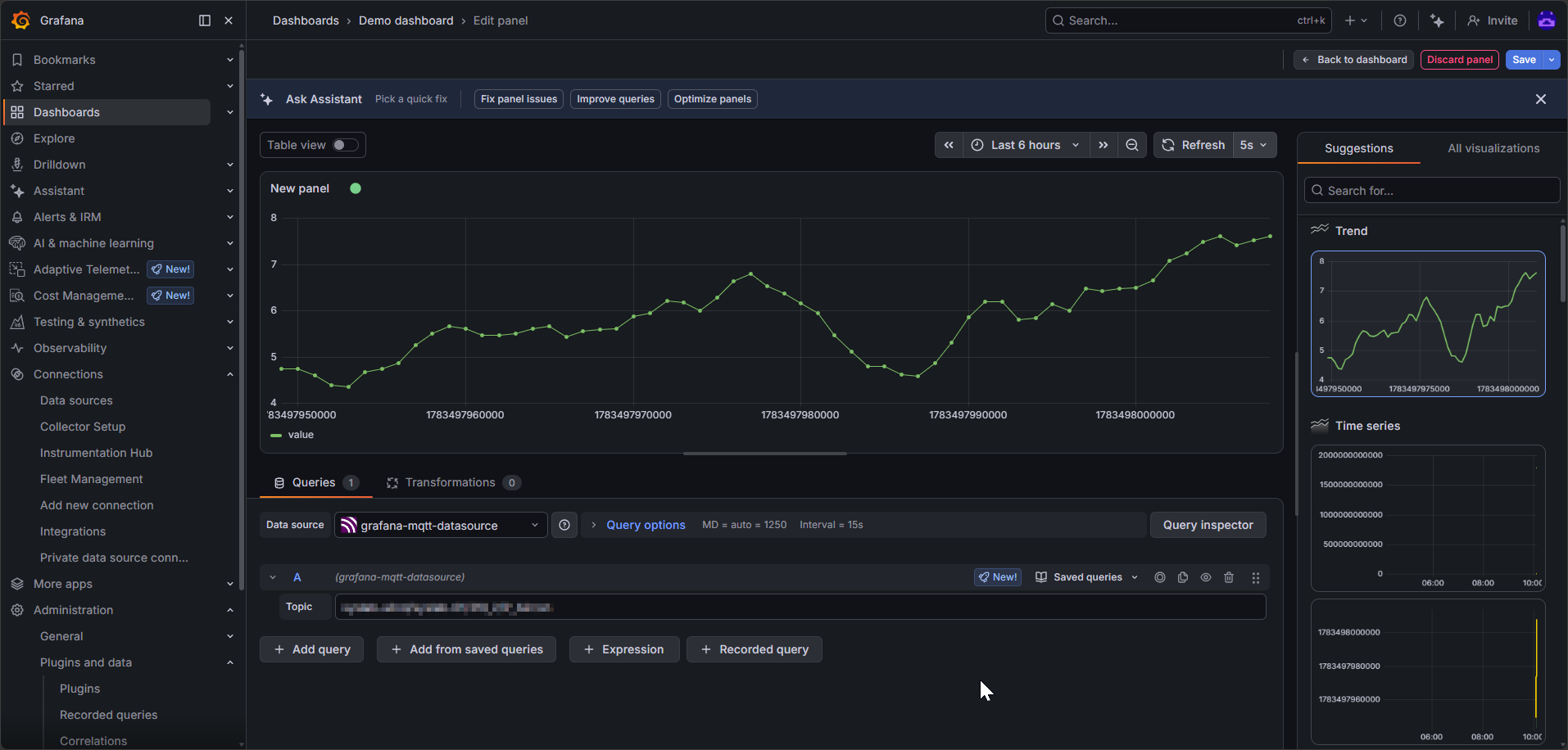Click the Explore compass icon
The image size is (1568, 750).
coord(17,138)
